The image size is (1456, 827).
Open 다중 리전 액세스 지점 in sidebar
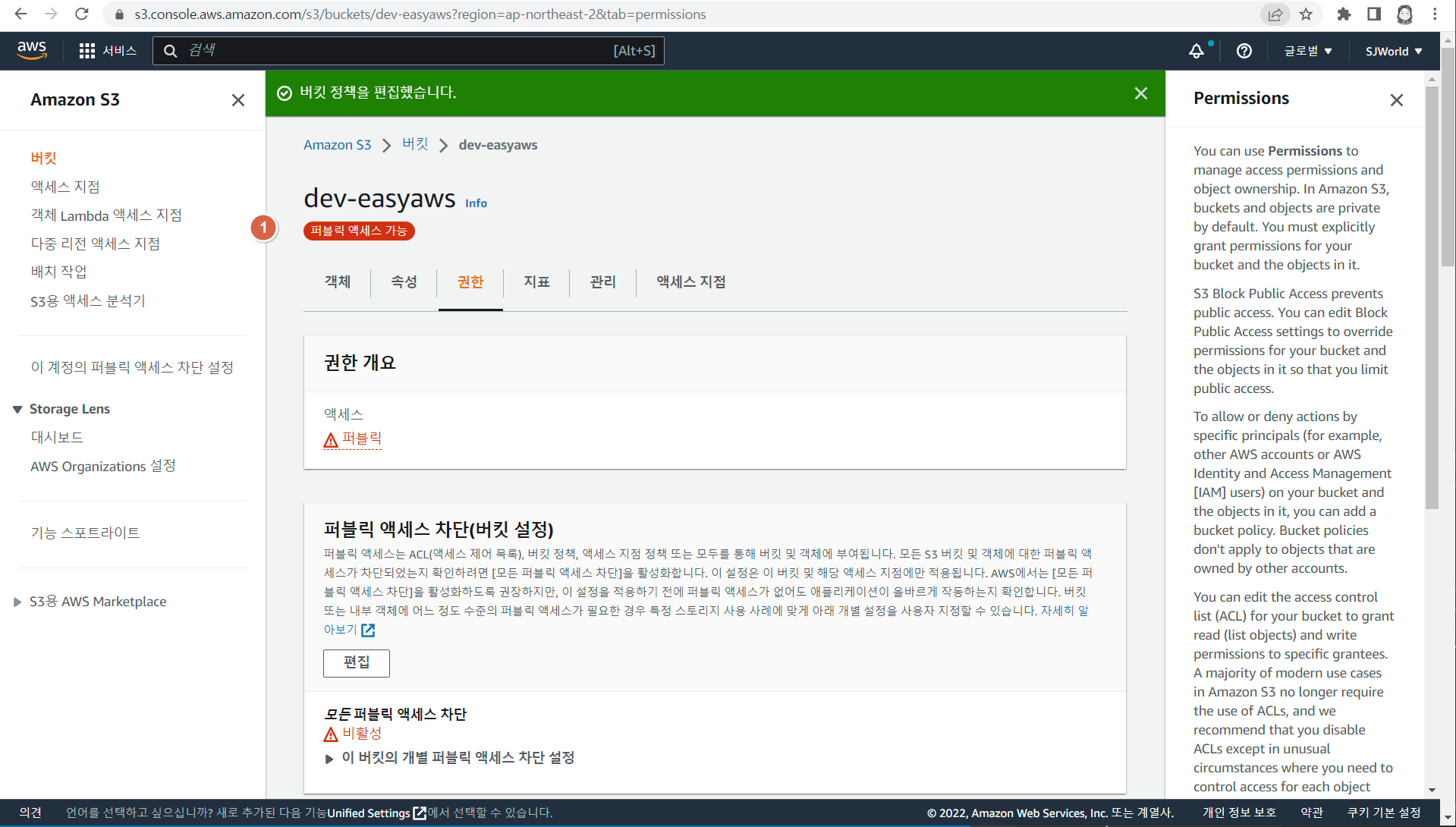[95, 244]
